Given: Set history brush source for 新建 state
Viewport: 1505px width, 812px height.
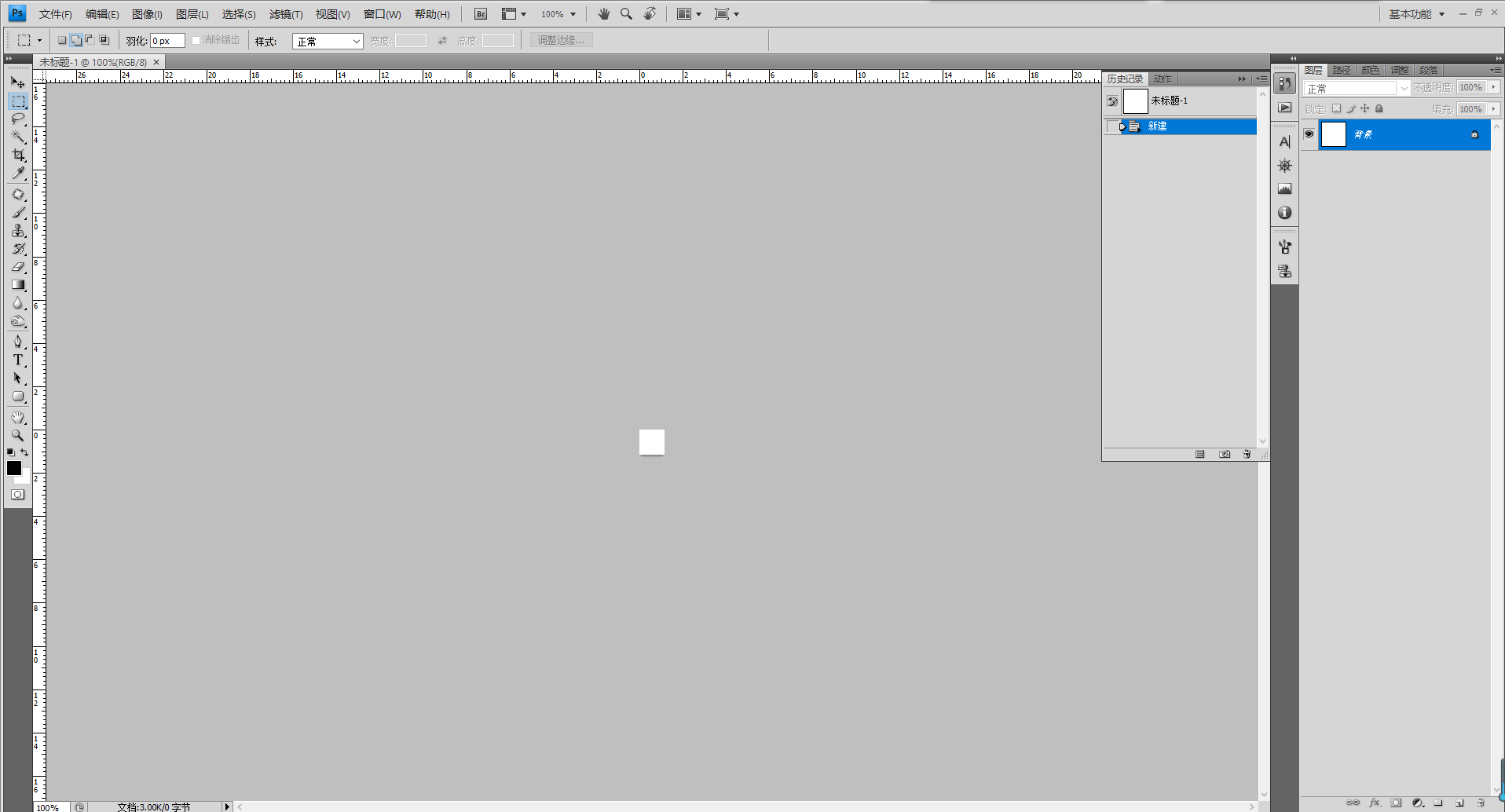Looking at the screenshot, I should pyautogui.click(x=1112, y=126).
